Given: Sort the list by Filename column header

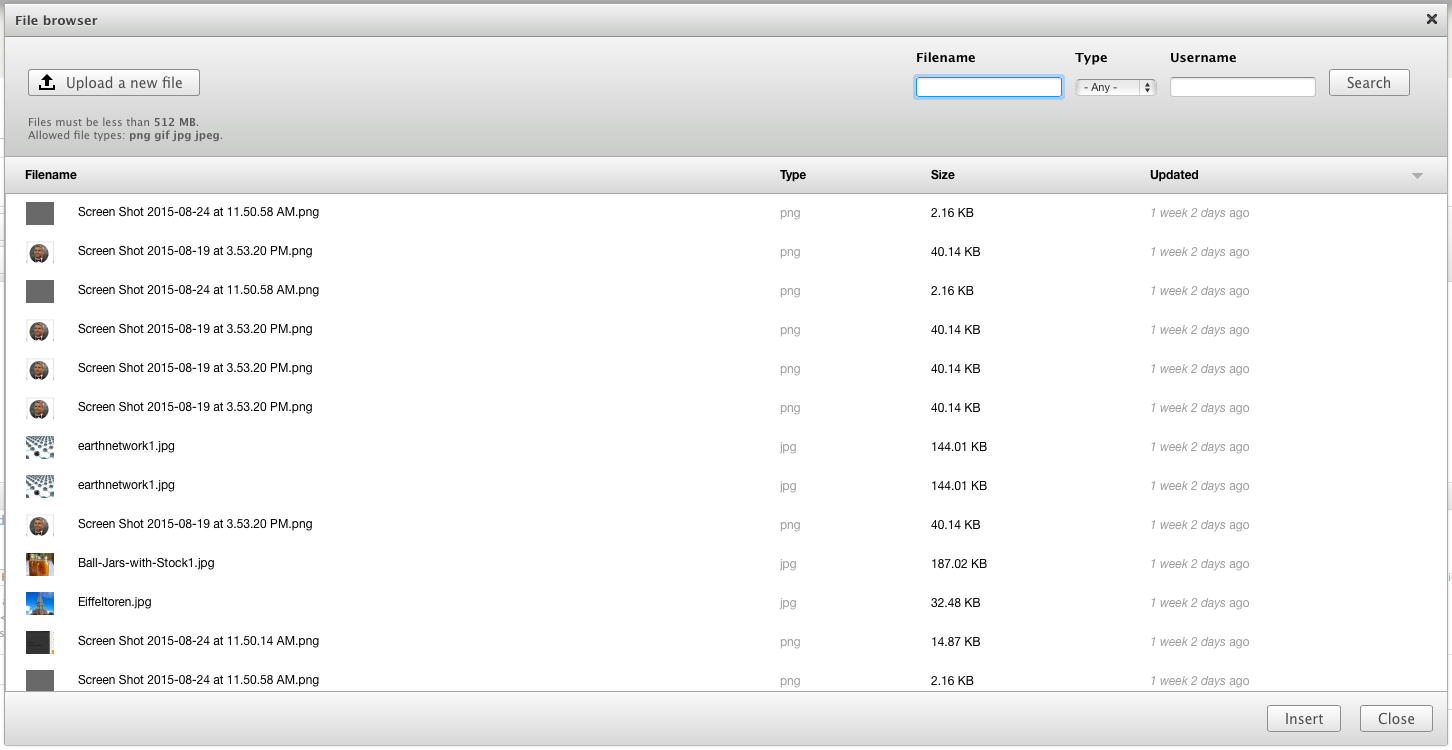Looking at the screenshot, I should 51,175.
